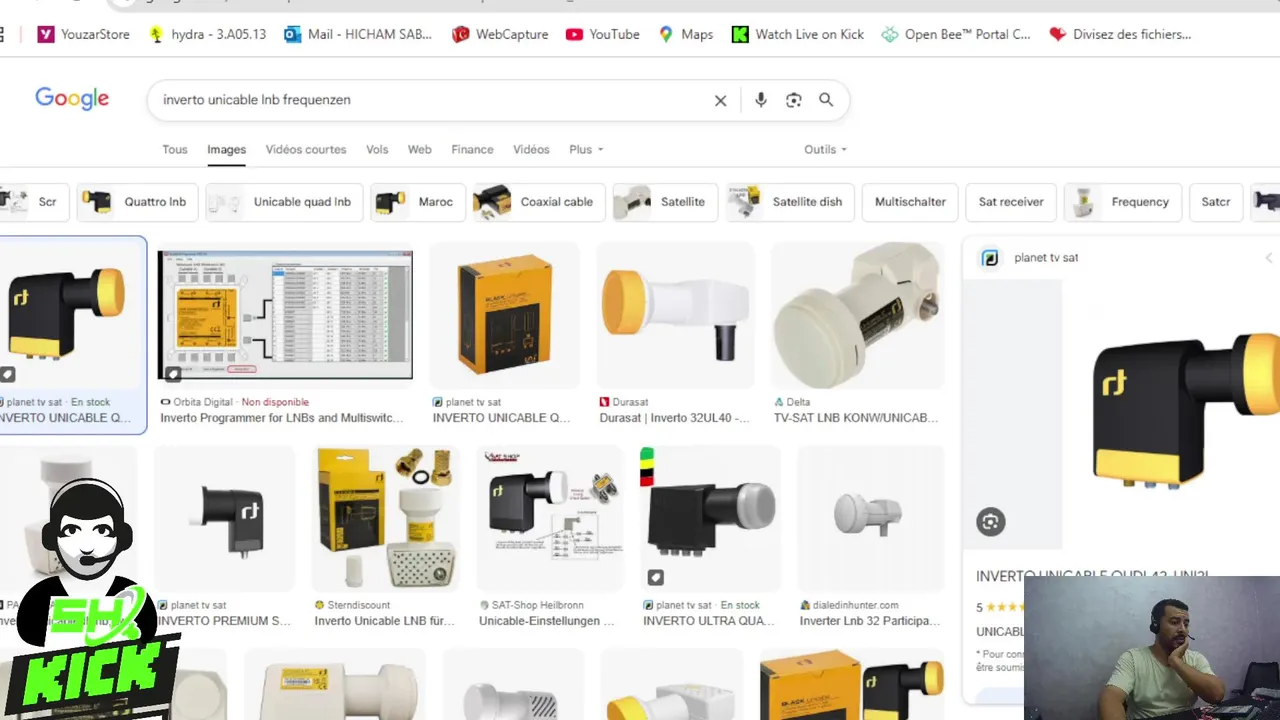
Task: Switch to the Vidéos courtes tab
Action: click(306, 149)
